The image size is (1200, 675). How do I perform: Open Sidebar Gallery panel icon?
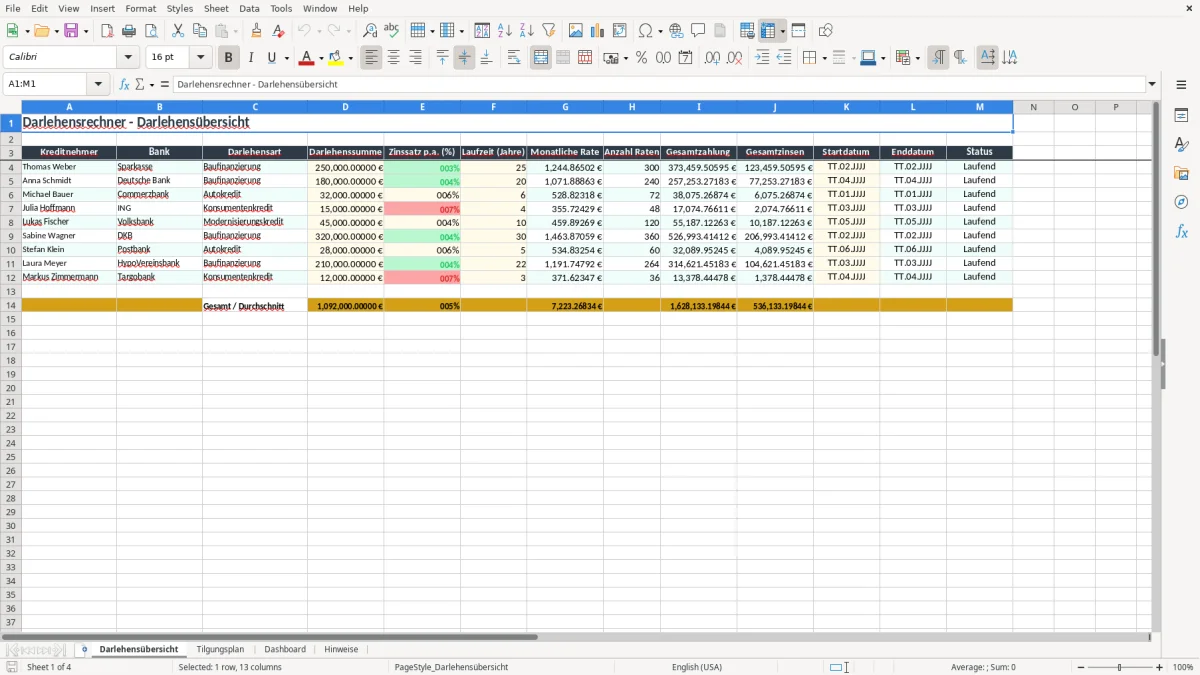point(1181,173)
